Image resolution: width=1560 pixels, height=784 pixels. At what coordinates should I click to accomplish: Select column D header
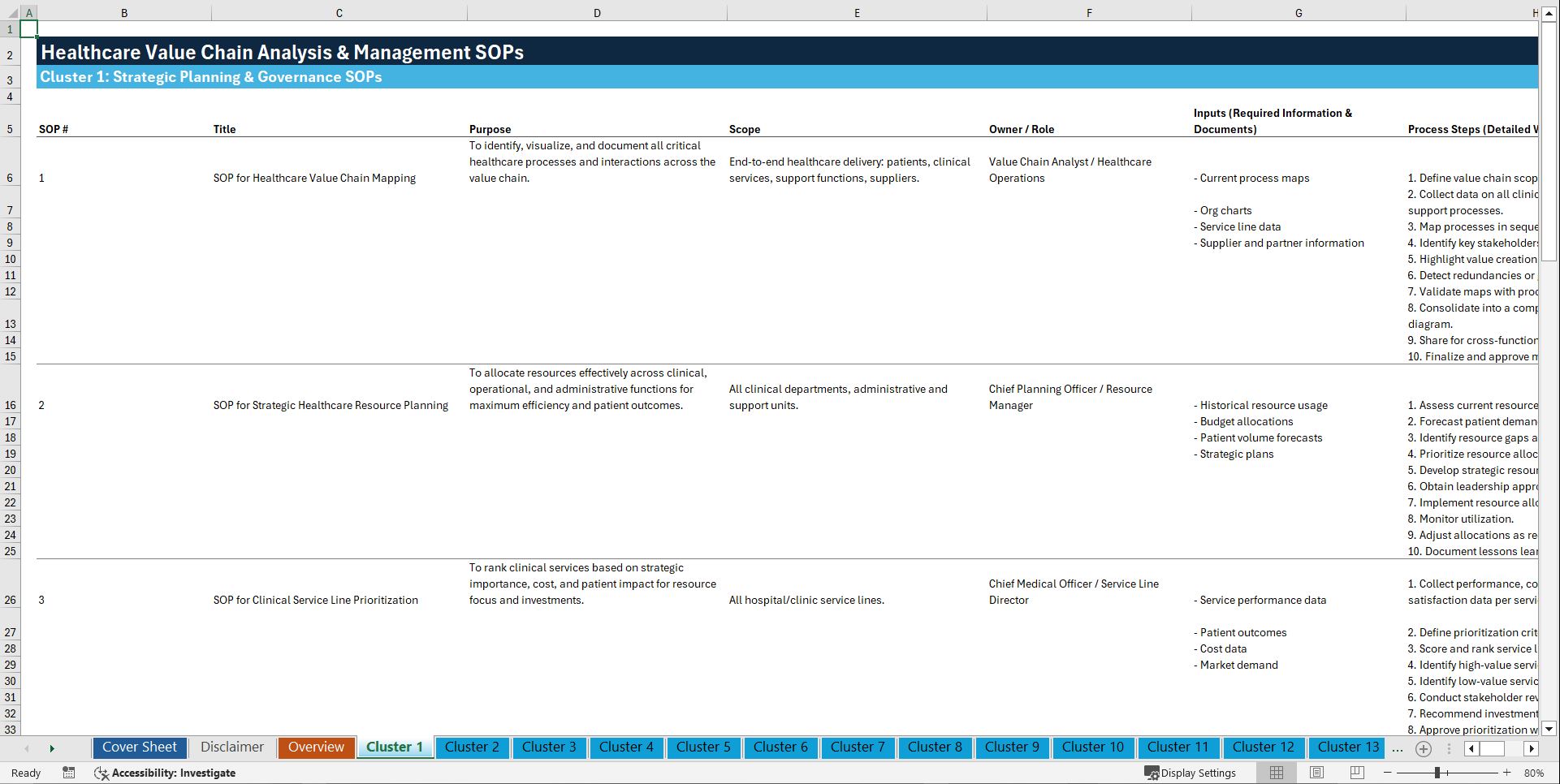(597, 12)
